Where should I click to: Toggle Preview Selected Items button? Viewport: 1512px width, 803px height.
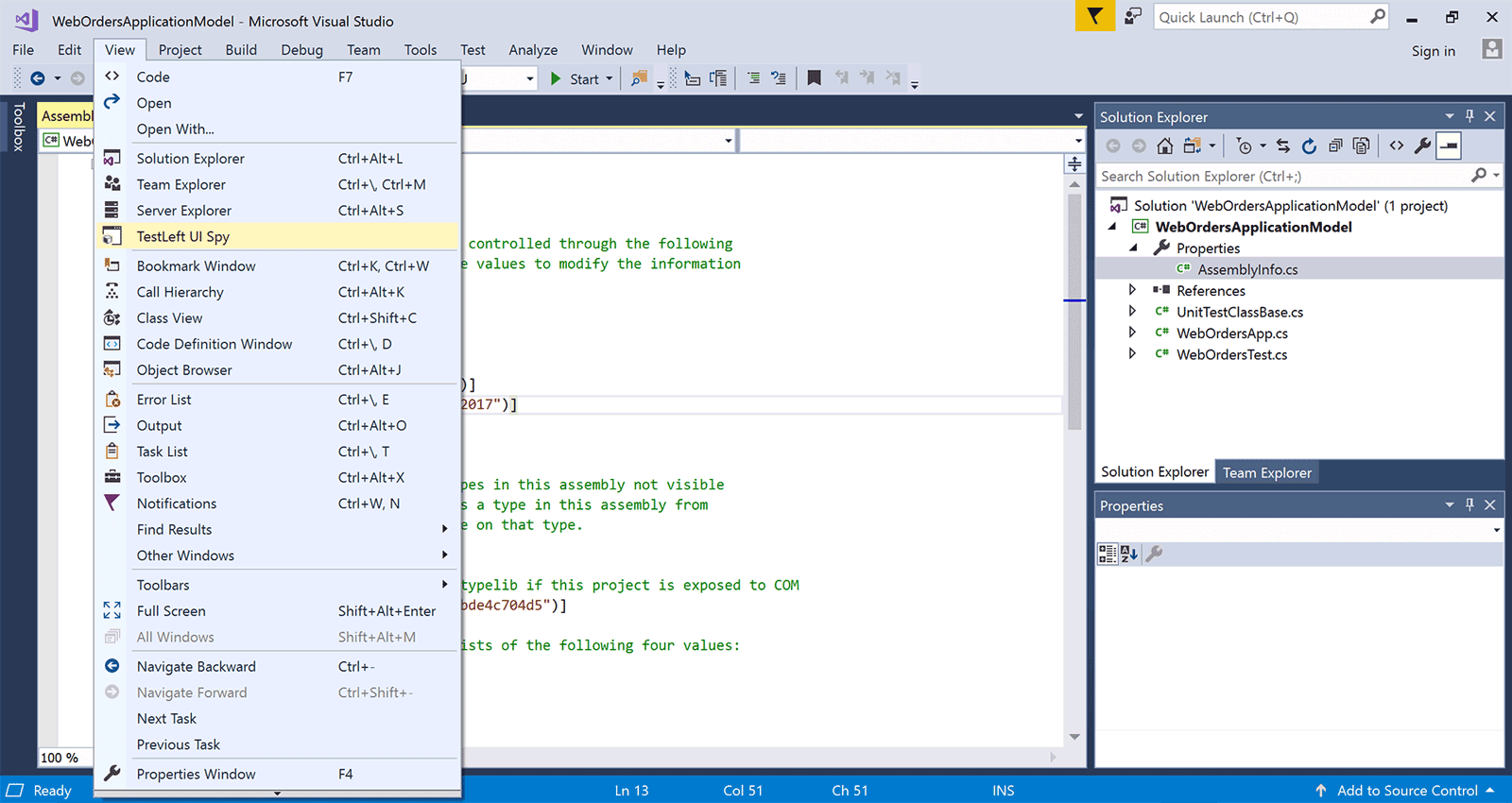click(x=1449, y=145)
